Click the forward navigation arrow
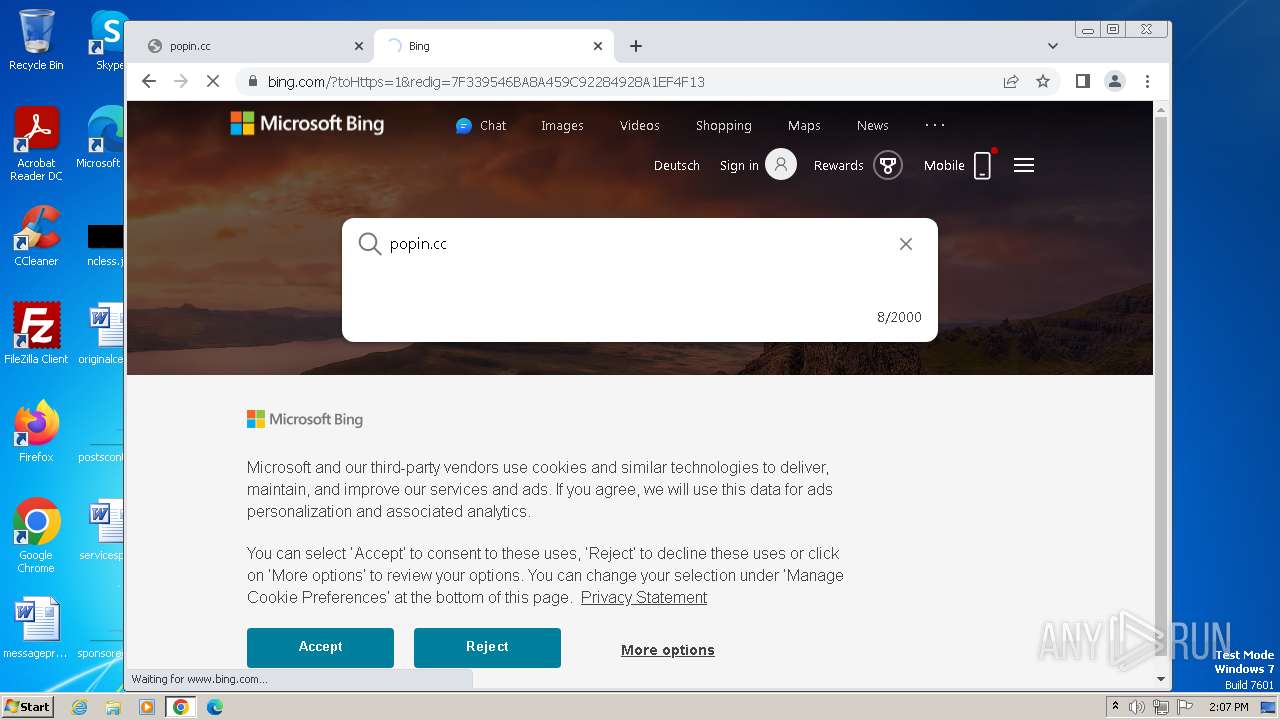The width and height of the screenshot is (1280, 720). (181, 81)
